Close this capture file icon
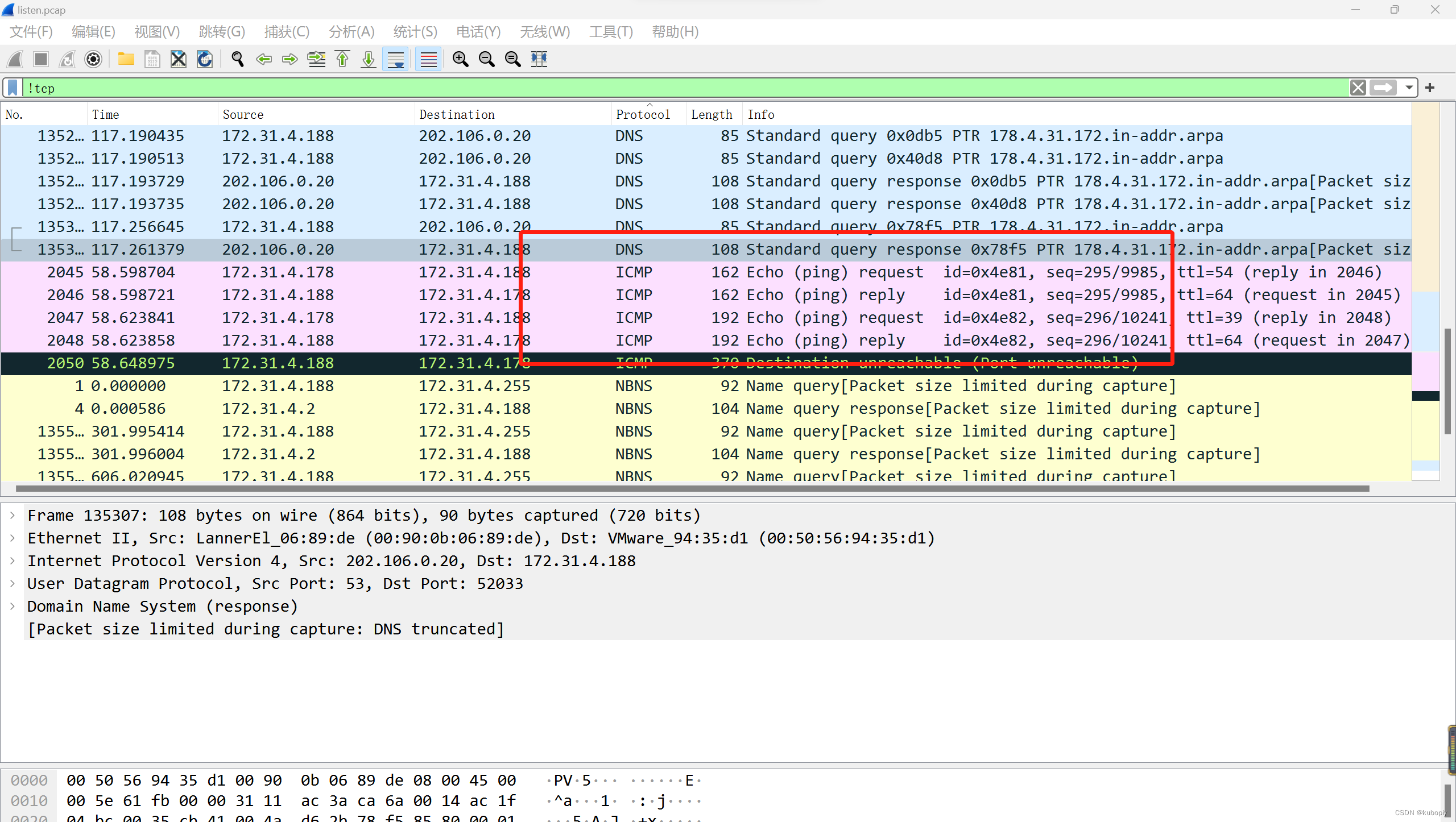The image size is (1456, 822). 179,59
